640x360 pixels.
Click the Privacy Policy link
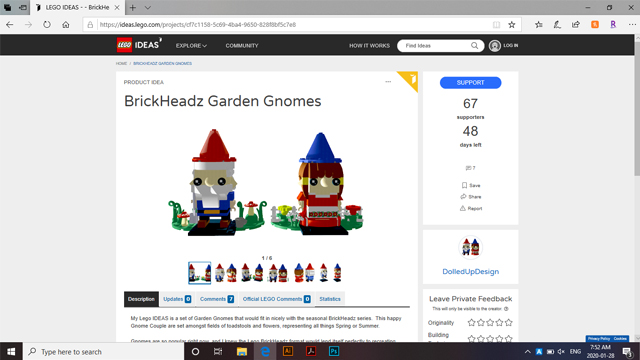tap(599, 339)
